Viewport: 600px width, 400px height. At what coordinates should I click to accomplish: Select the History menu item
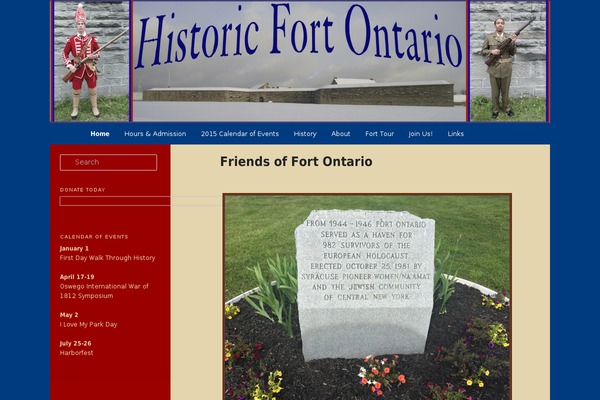click(x=305, y=134)
